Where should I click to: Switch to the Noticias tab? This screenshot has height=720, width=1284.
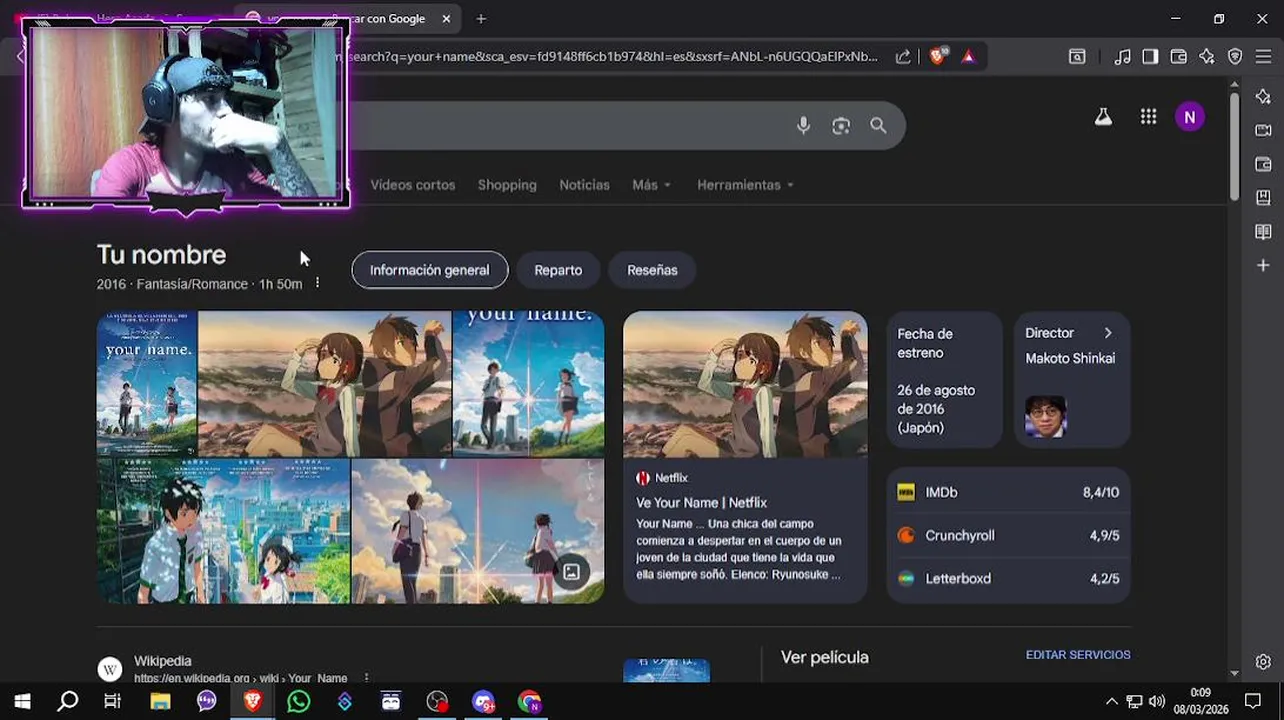584,185
